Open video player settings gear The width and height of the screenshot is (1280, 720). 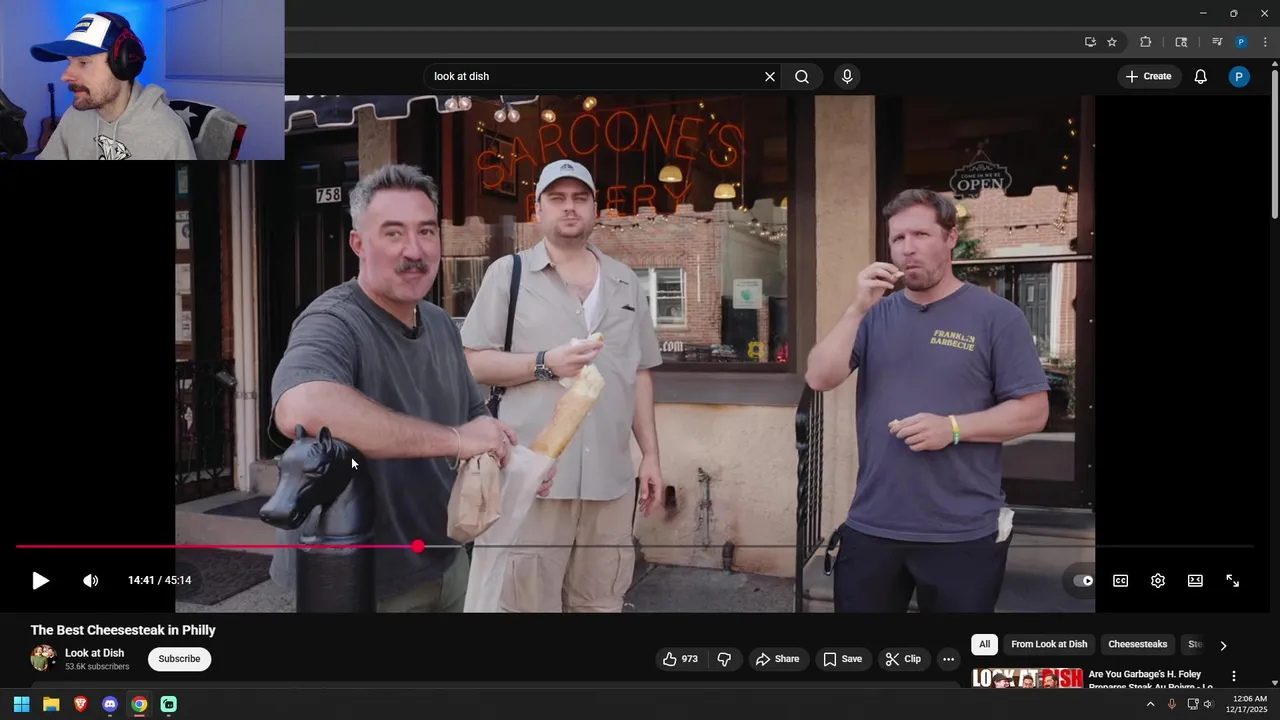[1158, 580]
